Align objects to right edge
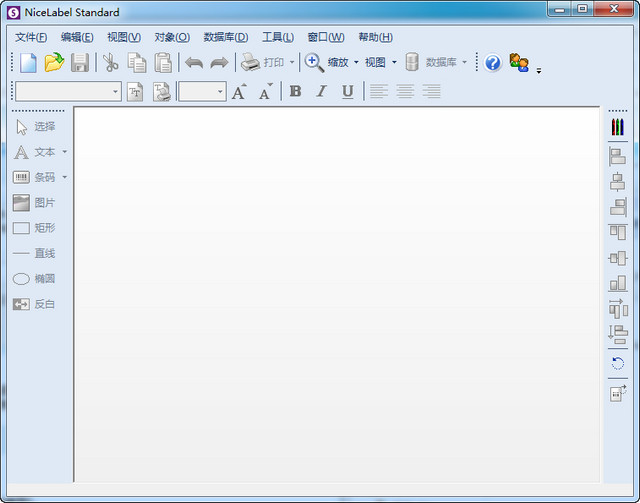The image size is (640, 503). (x=618, y=207)
